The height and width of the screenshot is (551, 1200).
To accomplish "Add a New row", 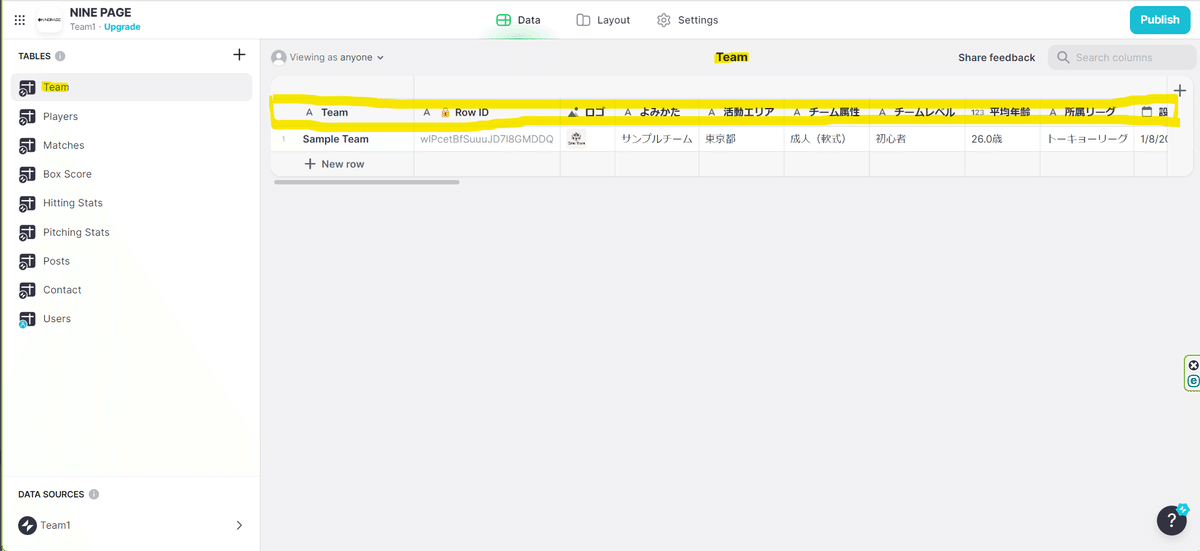I will [334, 164].
